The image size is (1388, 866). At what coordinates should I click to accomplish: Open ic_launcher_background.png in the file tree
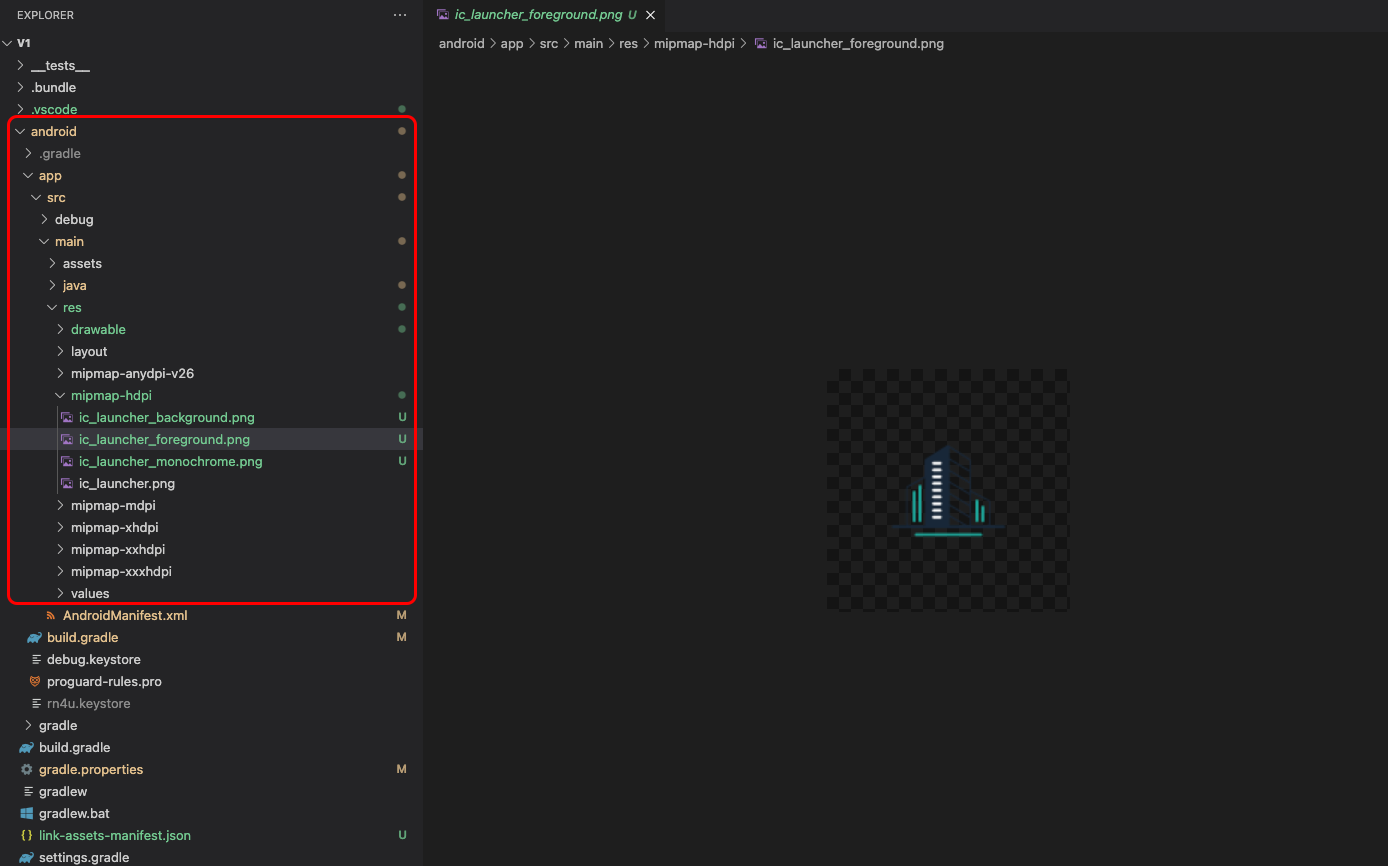[x=166, y=418]
